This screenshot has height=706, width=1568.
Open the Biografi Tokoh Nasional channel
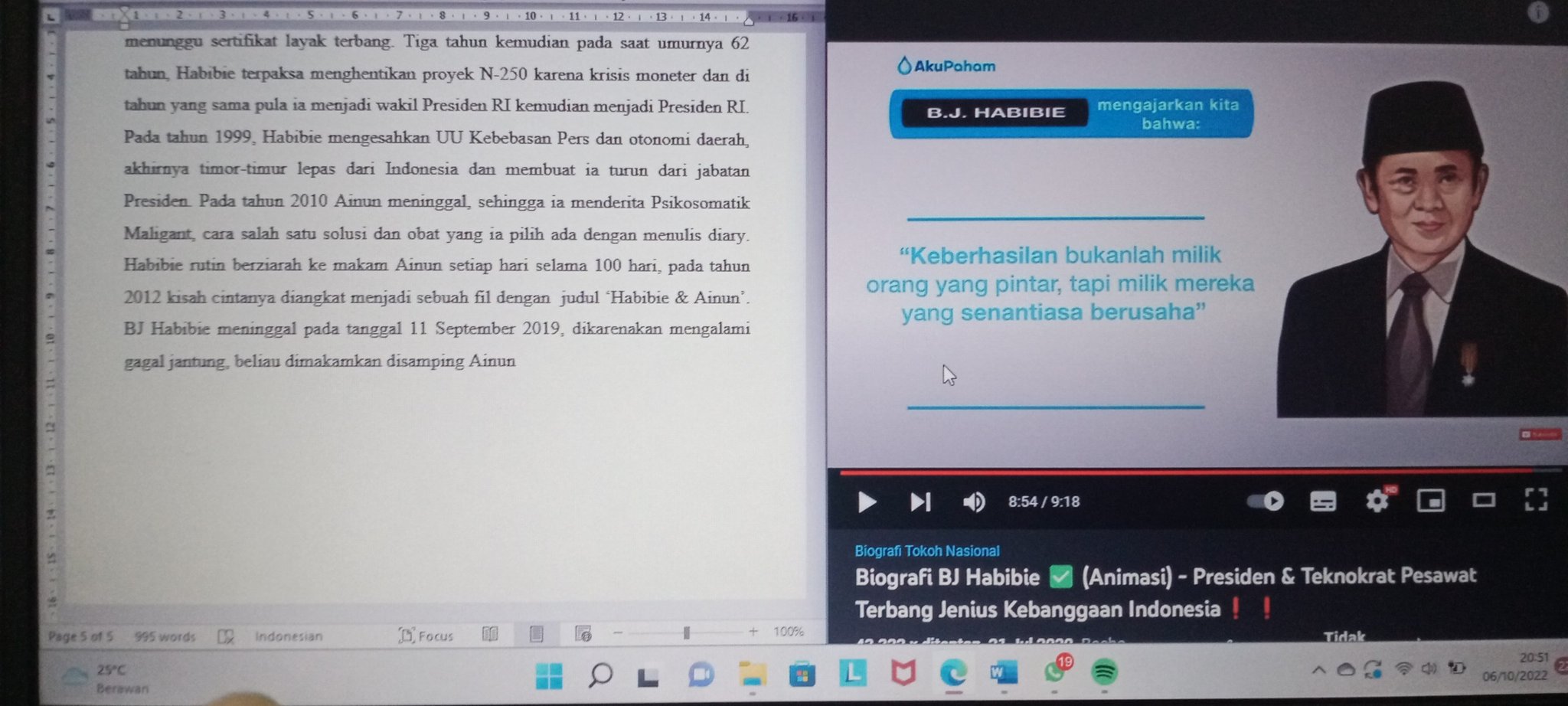click(x=926, y=550)
